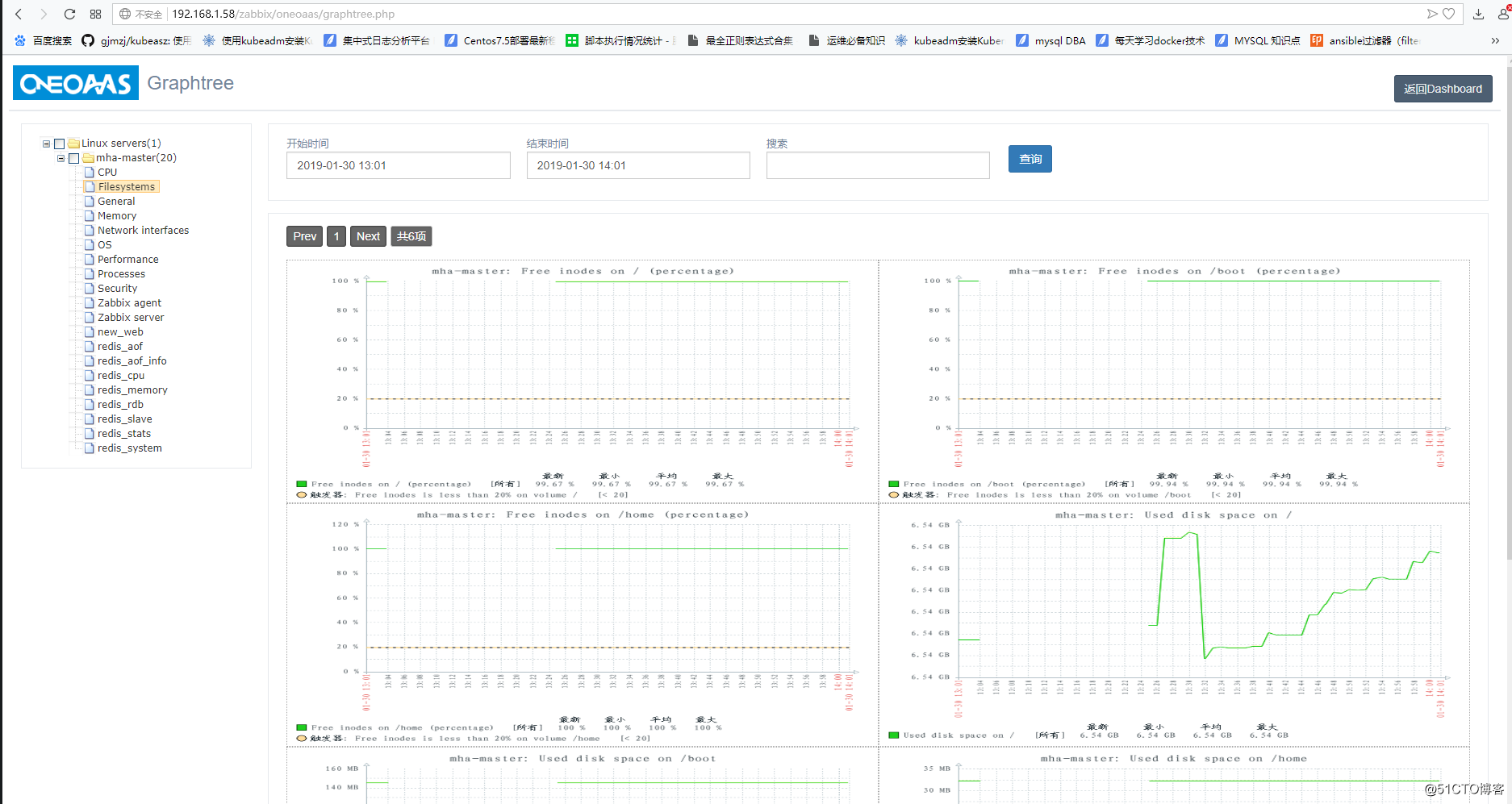Select the Processes tree item
Image resolution: width=1512 pixels, height=804 pixels.
pyautogui.click(x=122, y=274)
